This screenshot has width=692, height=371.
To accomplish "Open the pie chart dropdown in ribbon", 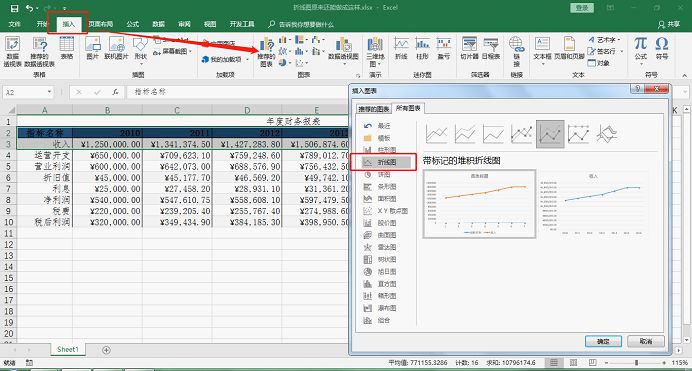I will point(285,63).
